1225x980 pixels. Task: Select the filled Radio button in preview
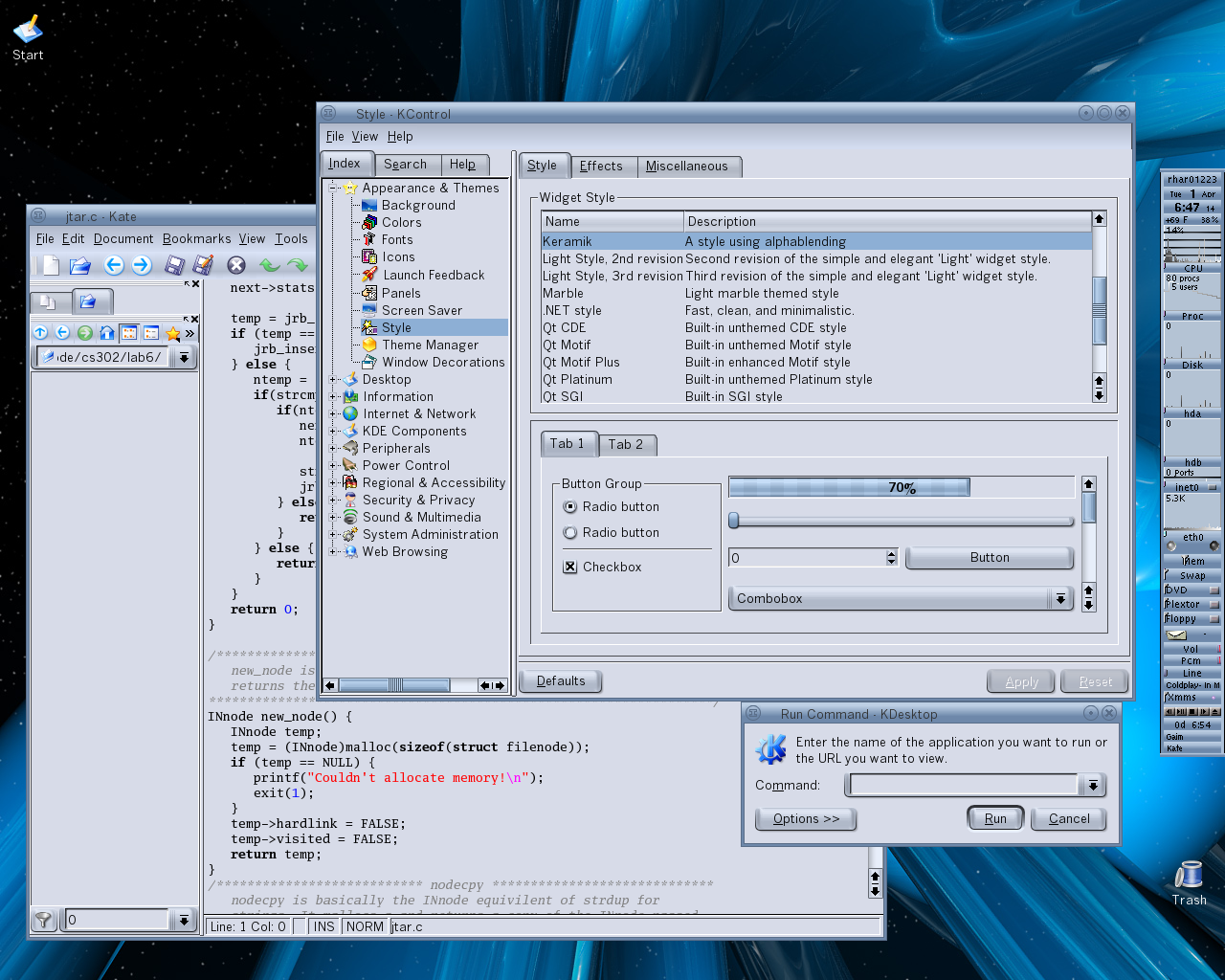tap(570, 506)
